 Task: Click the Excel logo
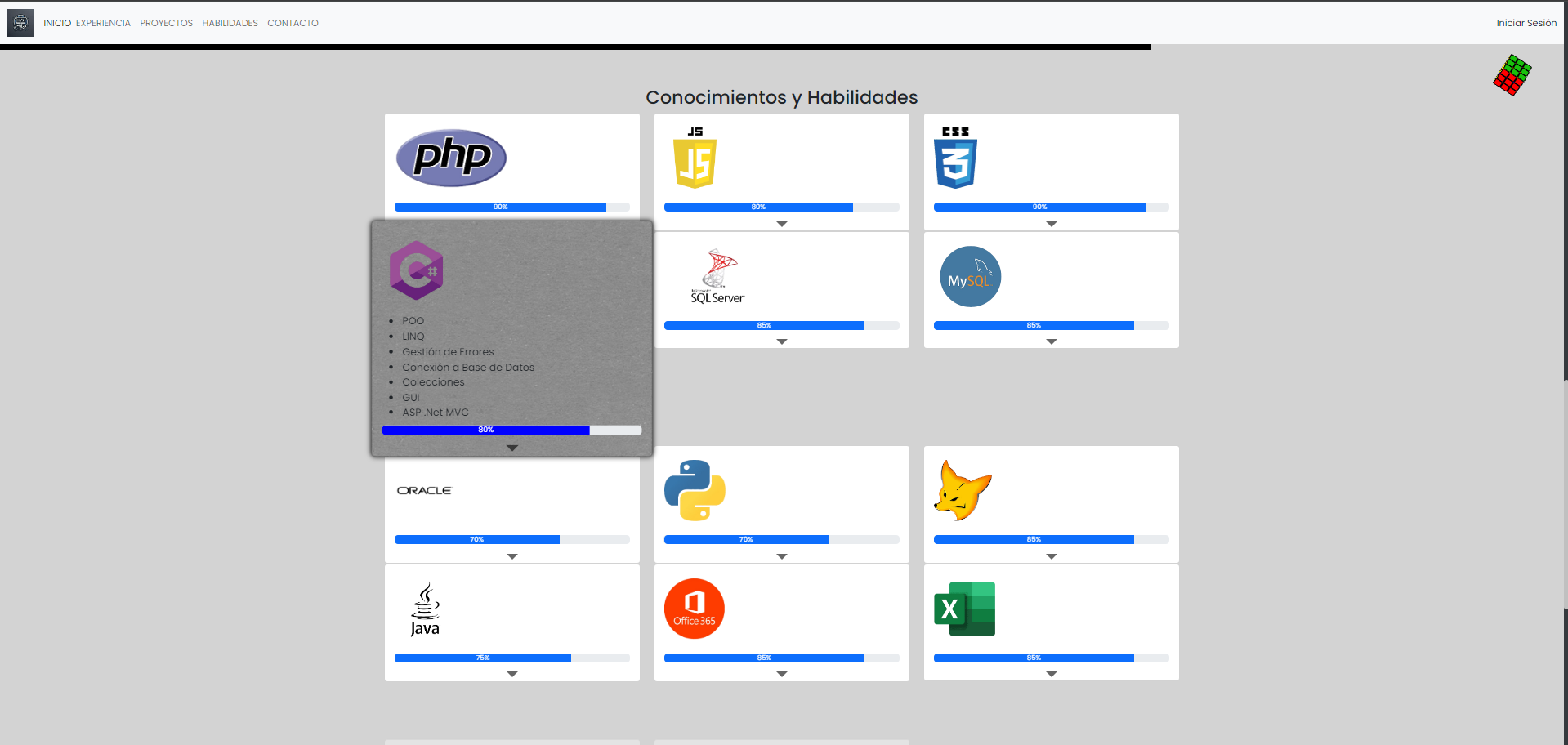tap(965, 609)
